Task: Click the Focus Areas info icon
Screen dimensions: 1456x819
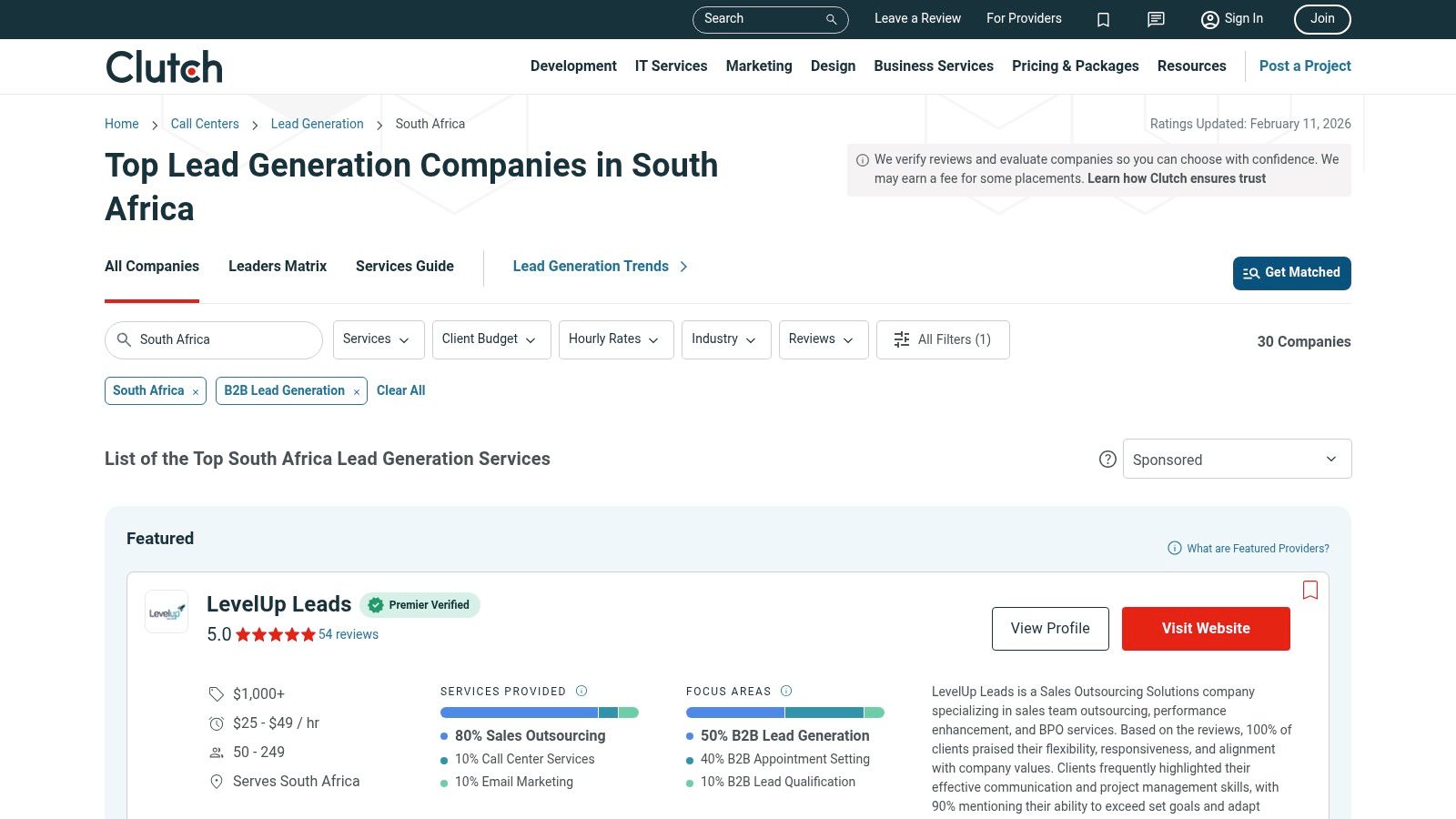Action: click(785, 691)
